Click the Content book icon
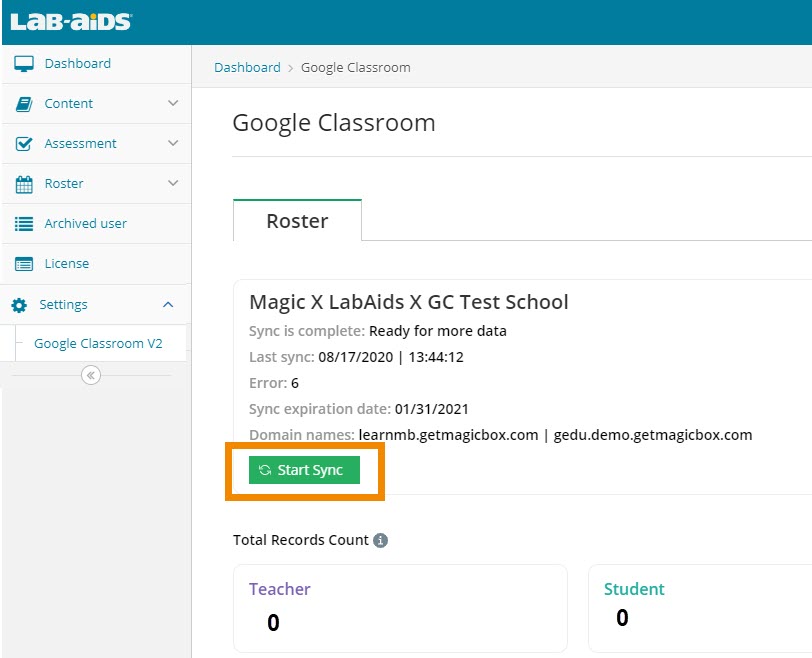 (25, 104)
